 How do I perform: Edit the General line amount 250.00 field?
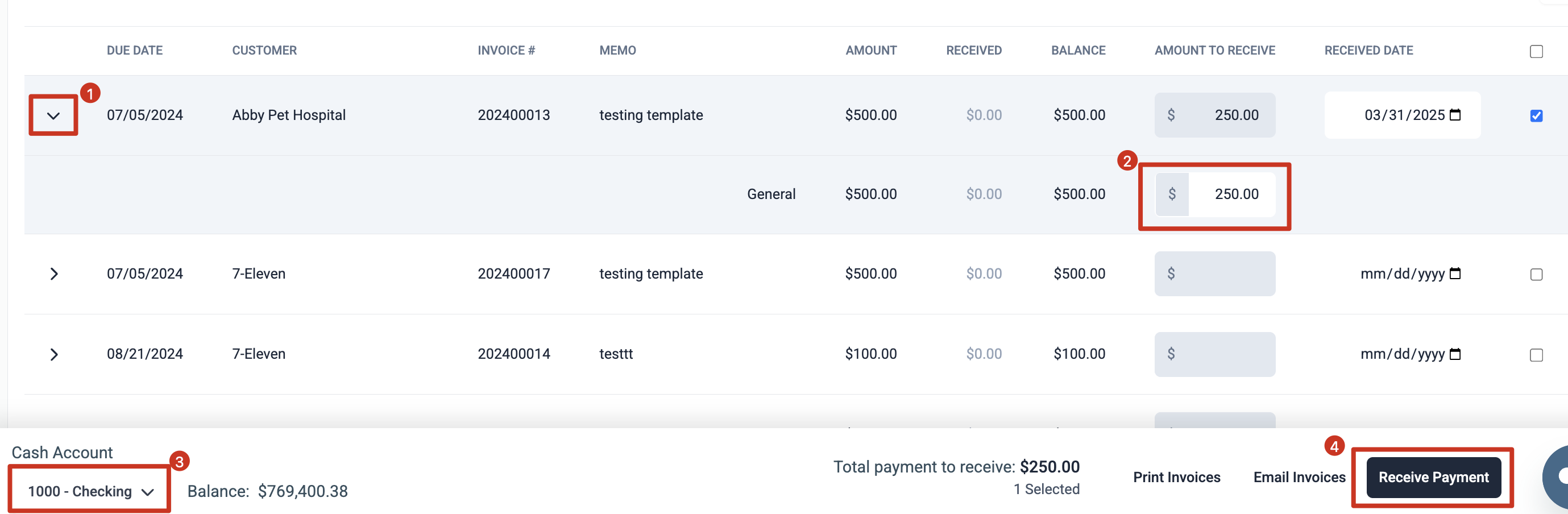1231,194
